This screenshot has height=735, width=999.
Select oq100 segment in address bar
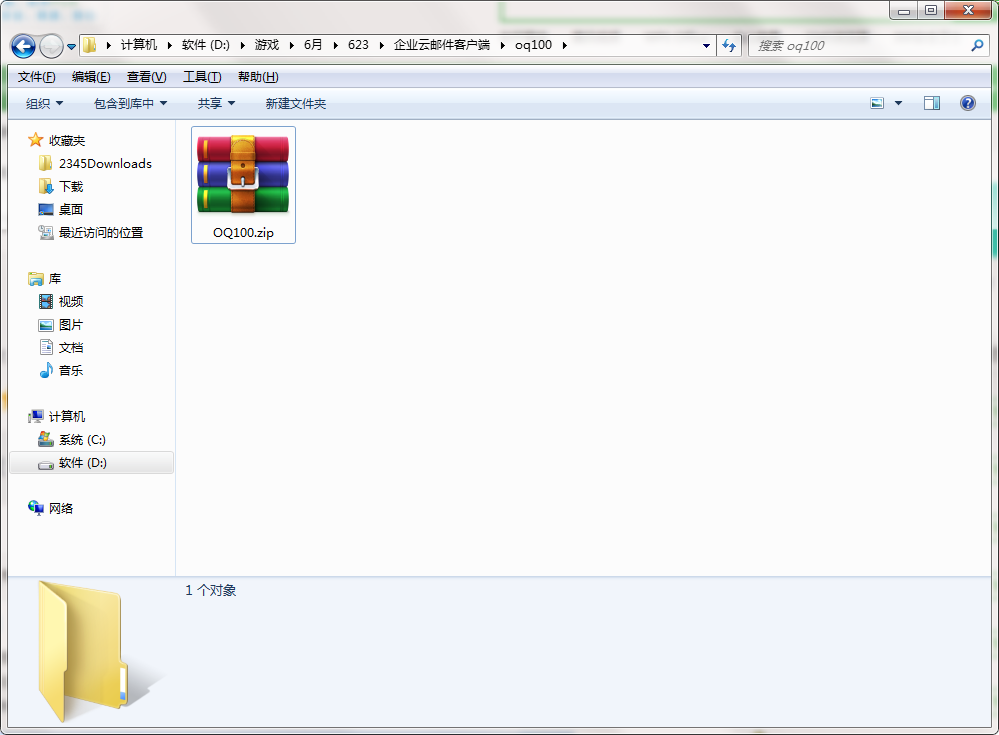coord(533,45)
